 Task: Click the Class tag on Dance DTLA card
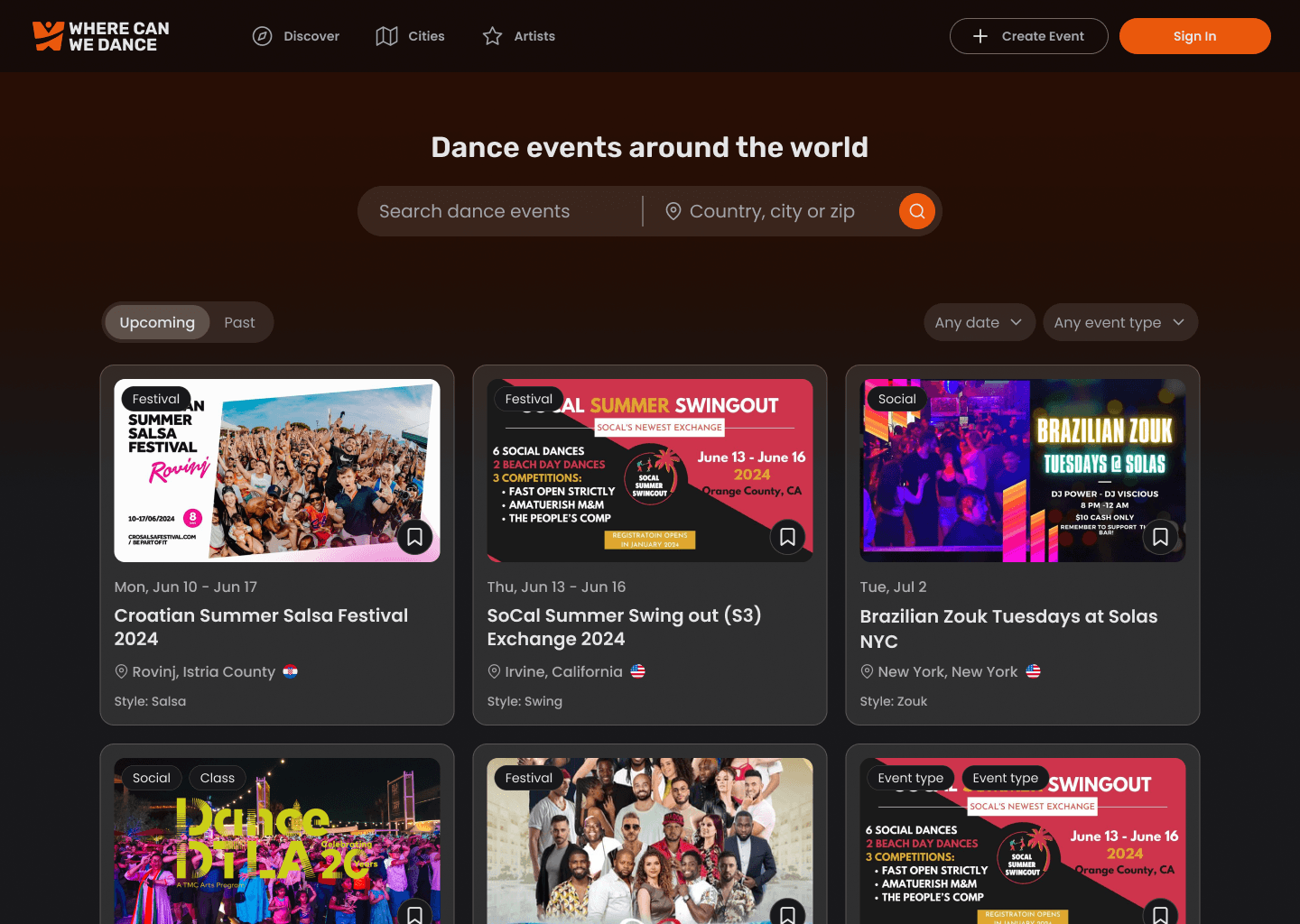(218, 778)
